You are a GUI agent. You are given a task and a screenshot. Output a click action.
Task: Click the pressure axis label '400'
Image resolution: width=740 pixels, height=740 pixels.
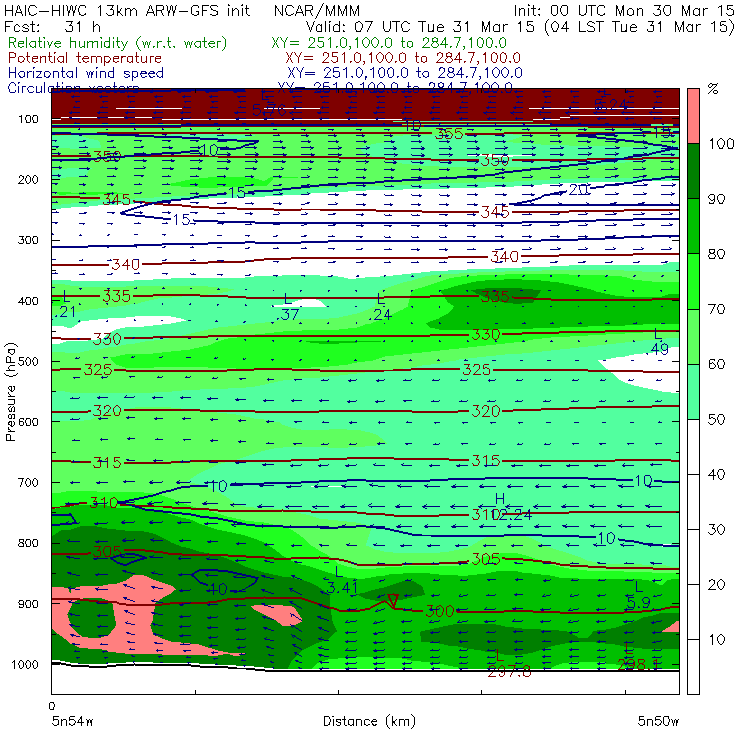click(28, 301)
